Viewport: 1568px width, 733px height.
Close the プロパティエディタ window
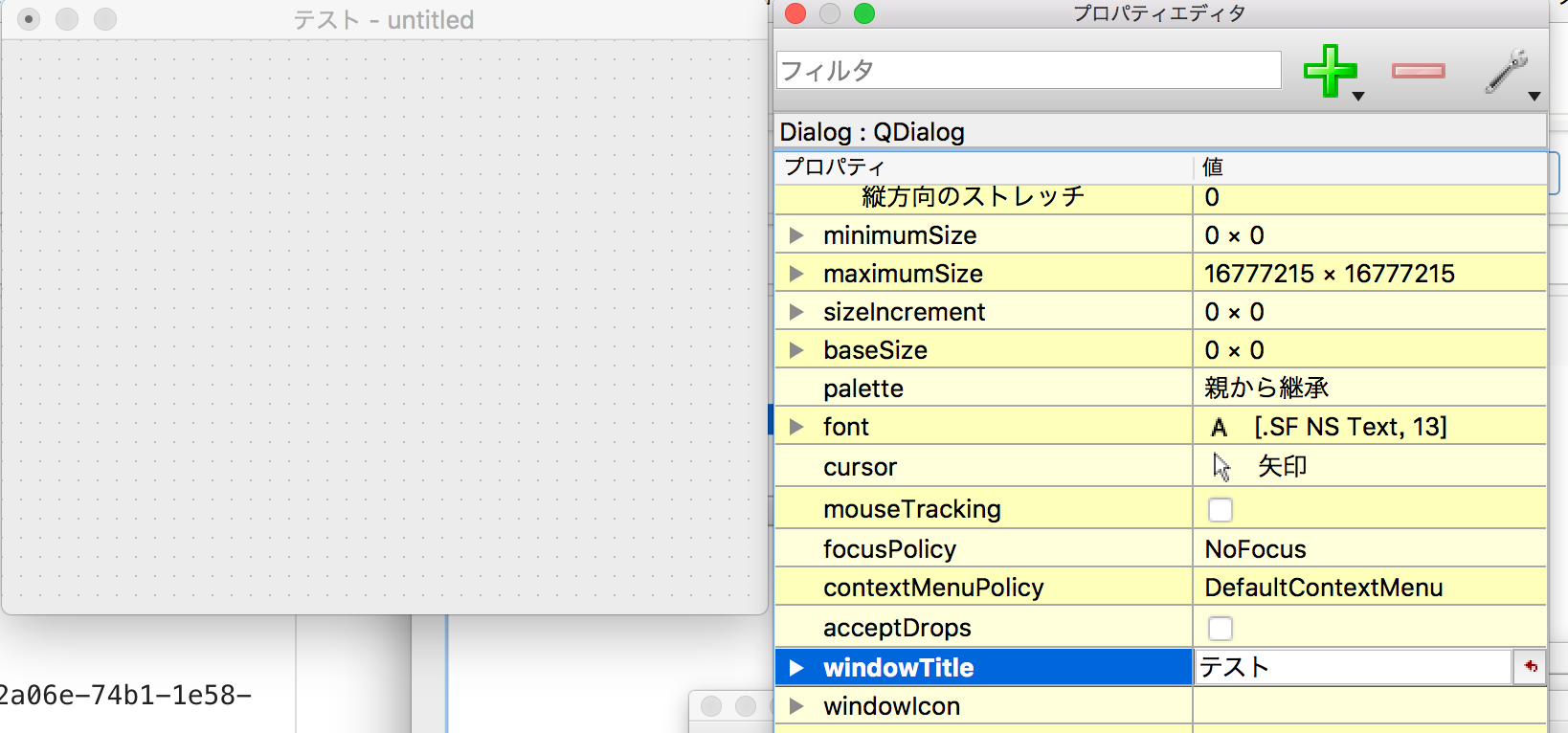[795, 13]
